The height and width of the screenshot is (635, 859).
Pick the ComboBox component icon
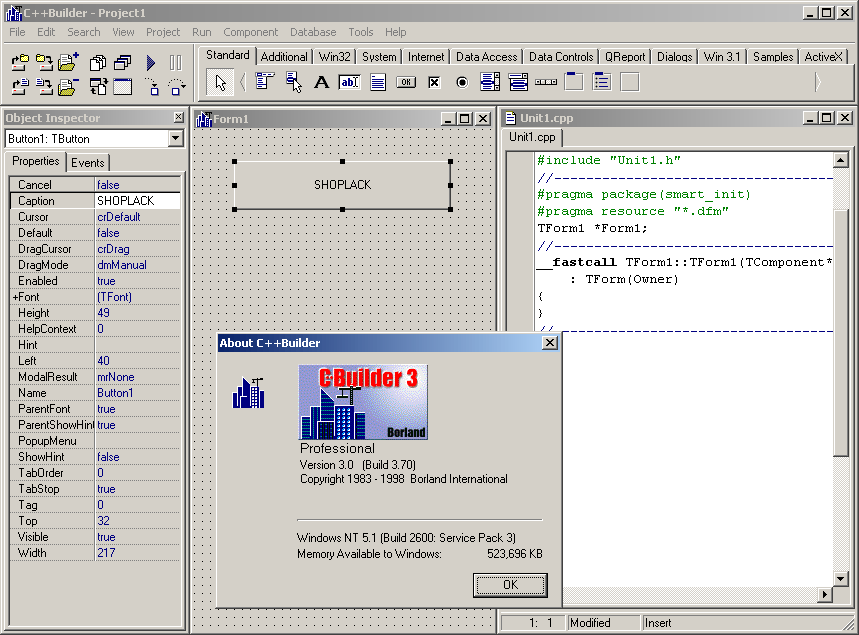point(518,82)
